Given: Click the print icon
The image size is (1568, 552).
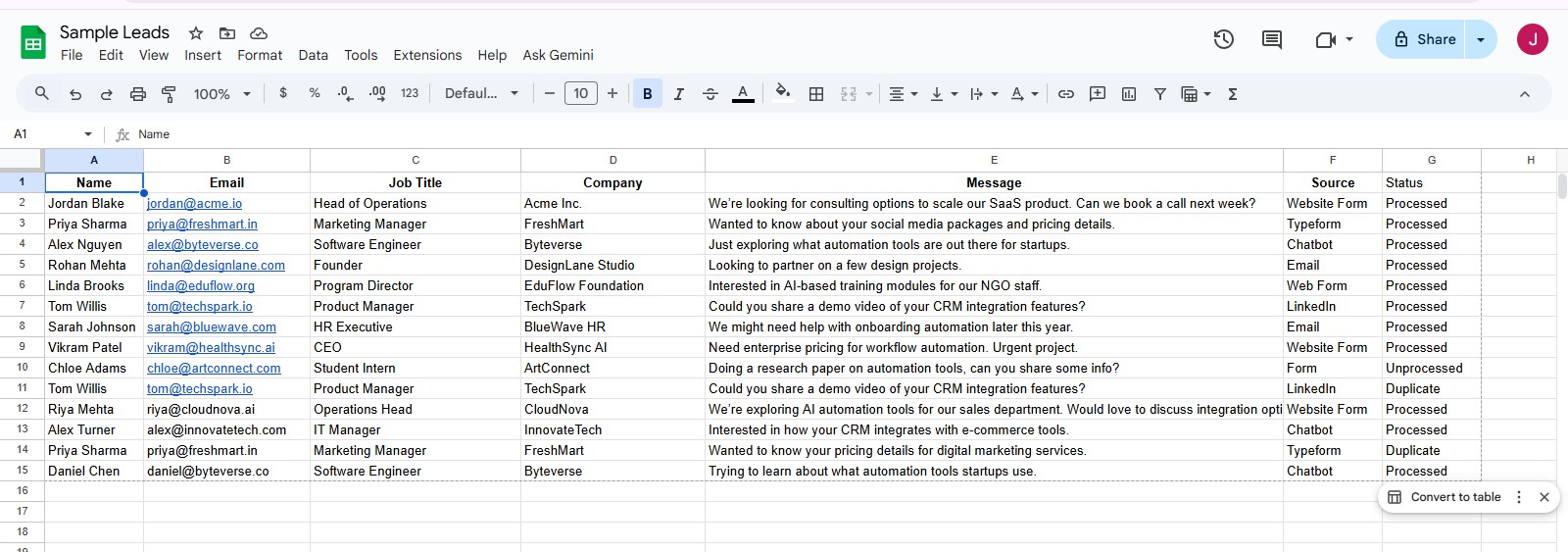Looking at the screenshot, I should [x=138, y=94].
